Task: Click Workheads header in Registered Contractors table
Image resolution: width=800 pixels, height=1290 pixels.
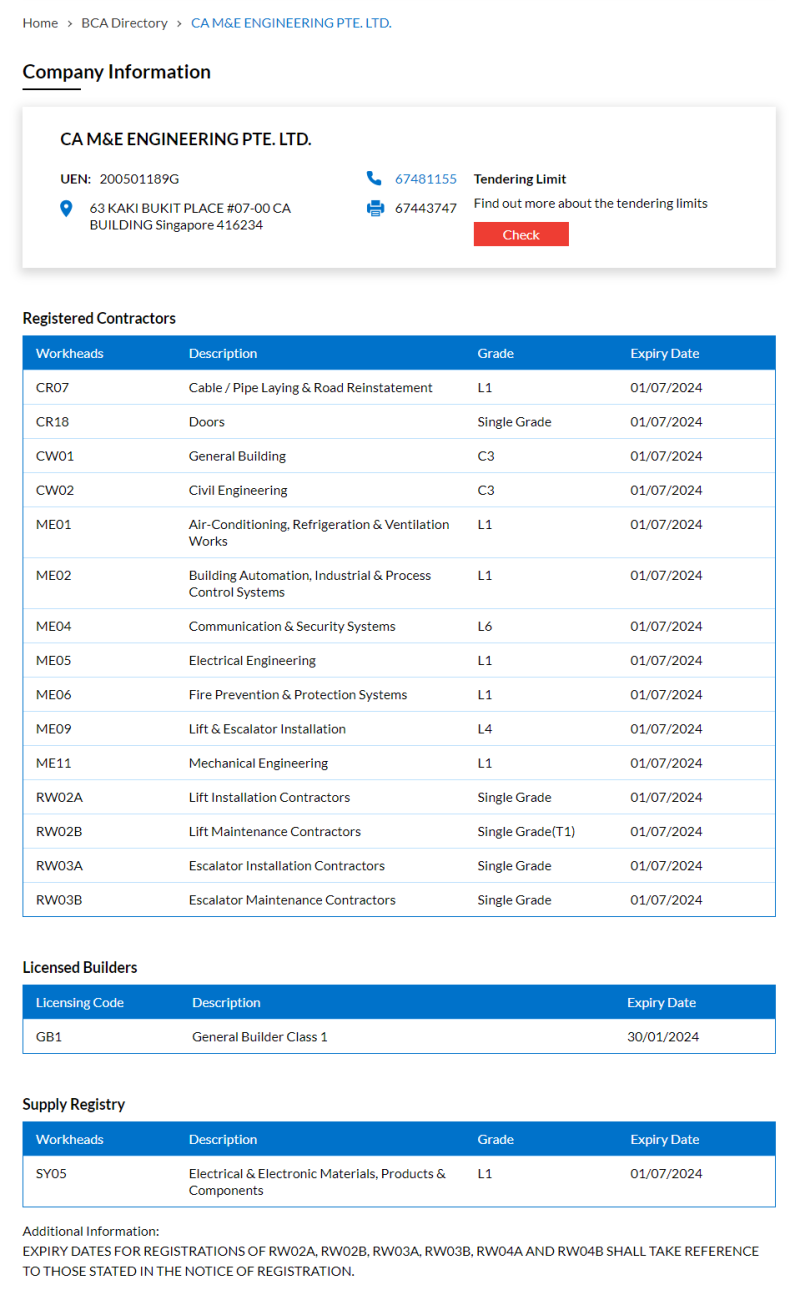Action: 70,353
